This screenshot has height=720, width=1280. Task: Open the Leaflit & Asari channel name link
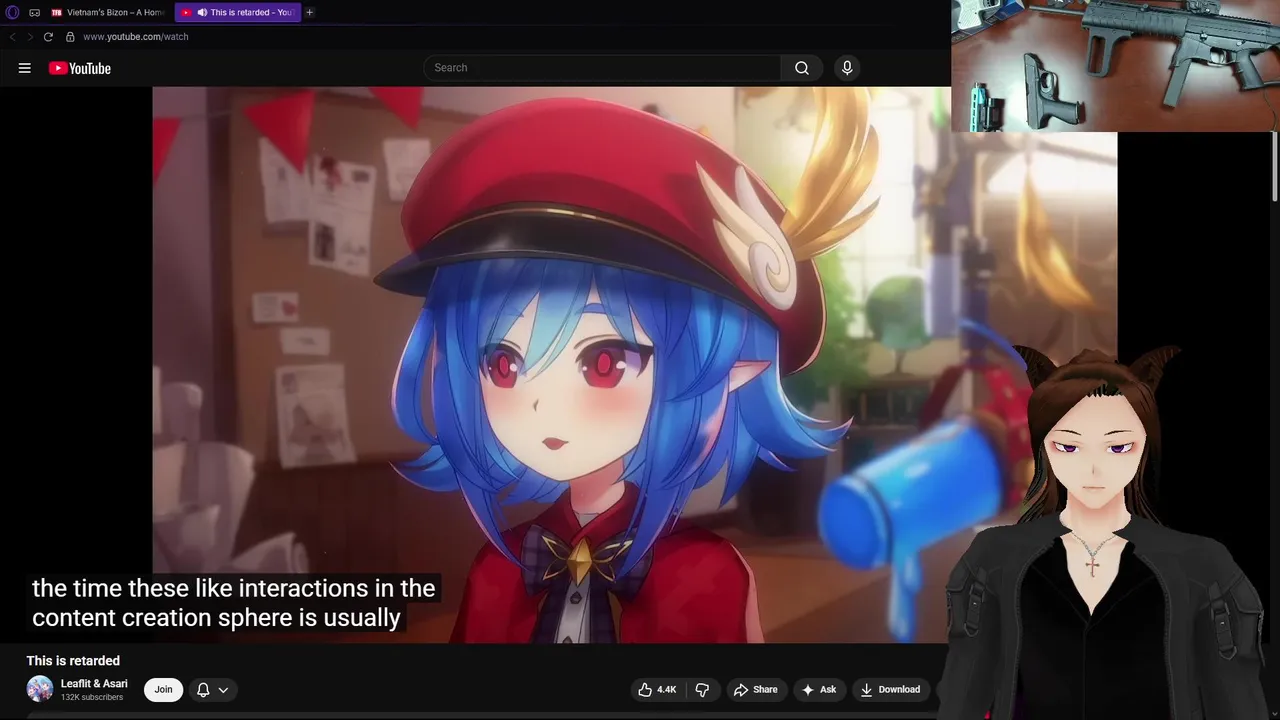point(94,684)
